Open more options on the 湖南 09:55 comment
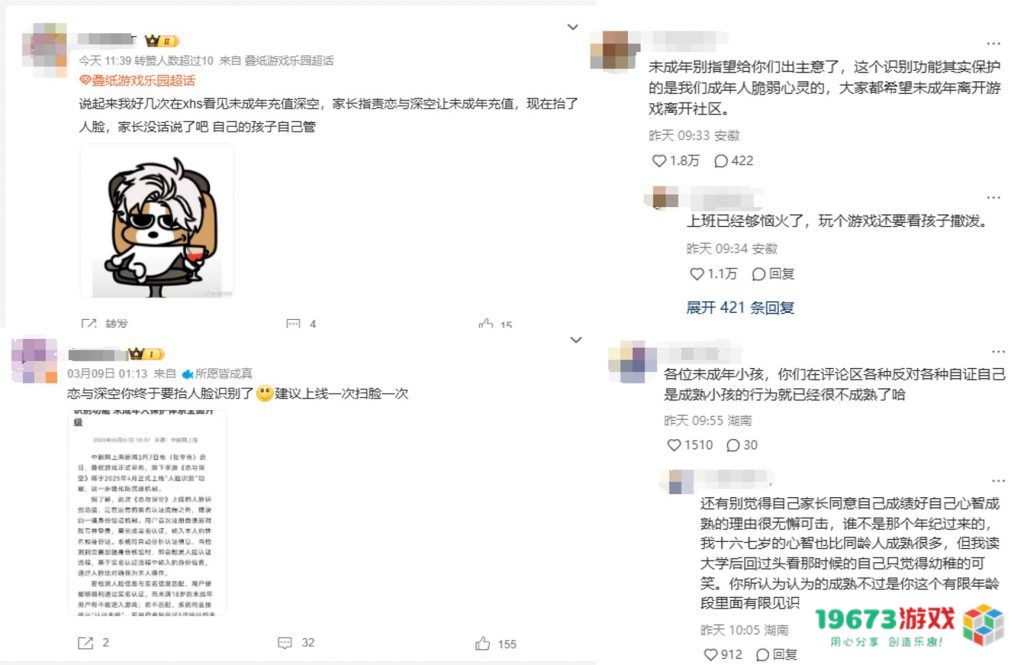 pyautogui.click(x=998, y=352)
